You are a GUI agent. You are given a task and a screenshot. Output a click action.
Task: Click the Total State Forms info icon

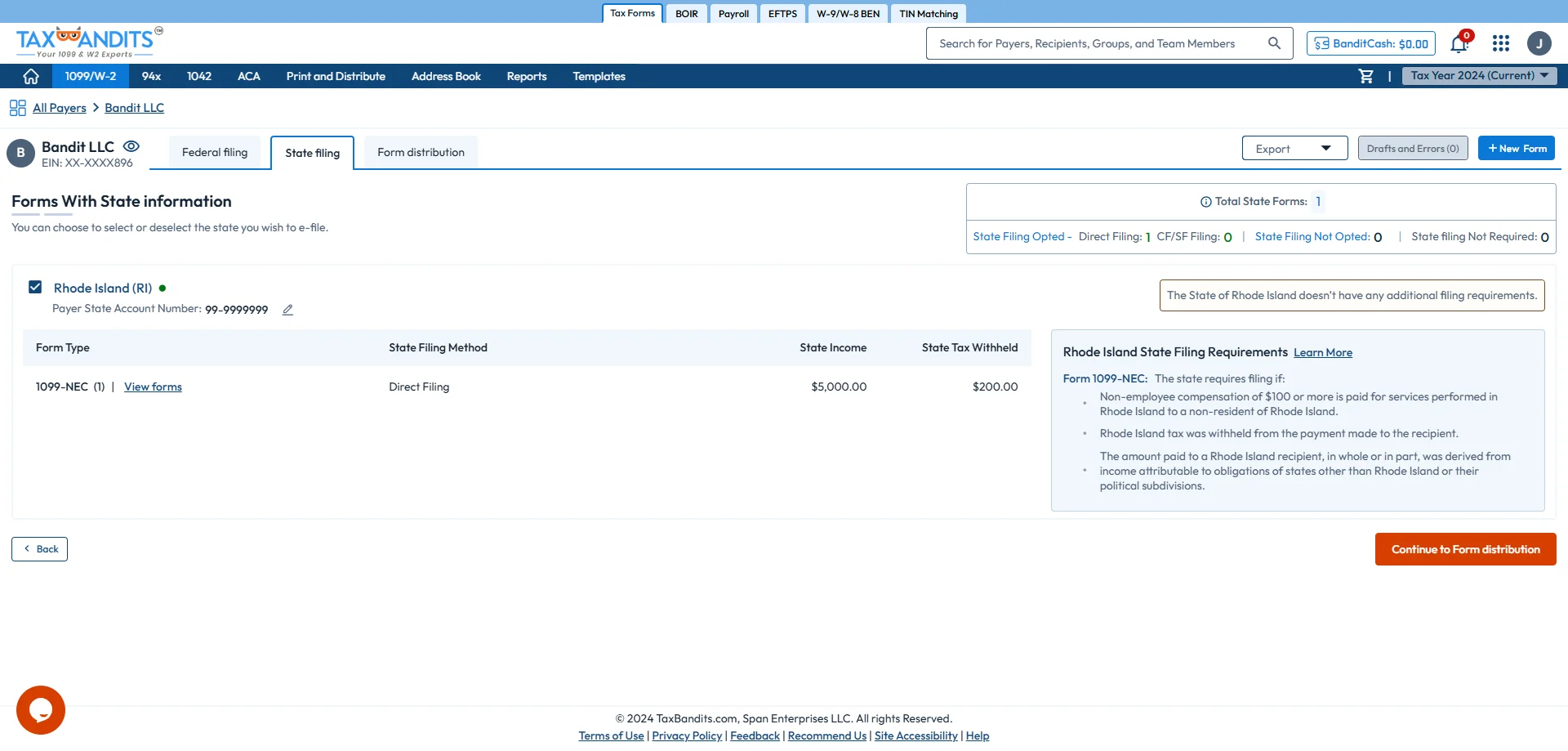pyautogui.click(x=1205, y=202)
